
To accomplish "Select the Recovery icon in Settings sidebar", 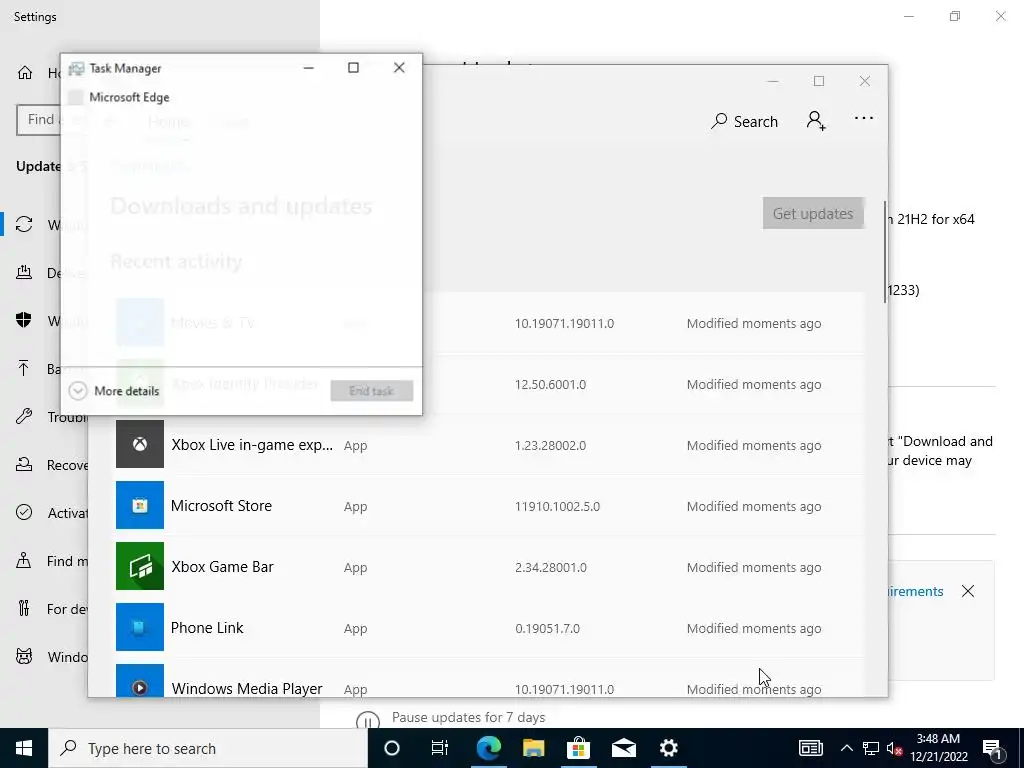I will point(24,464).
